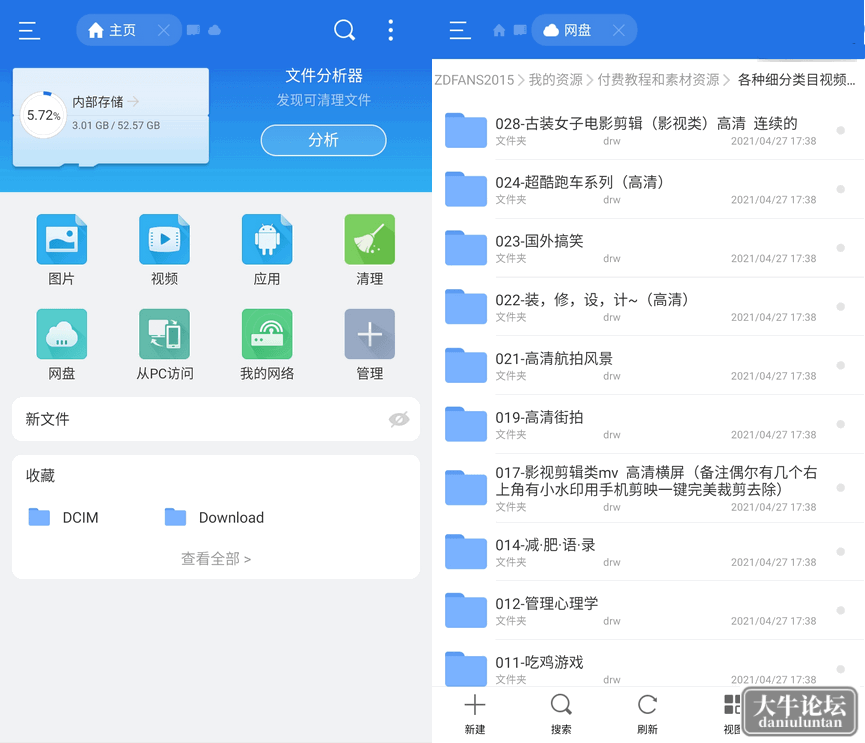This screenshot has width=865, height=743.
Task: Select the 028-古装女子电影剪辑 row circle
Action: point(841,131)
